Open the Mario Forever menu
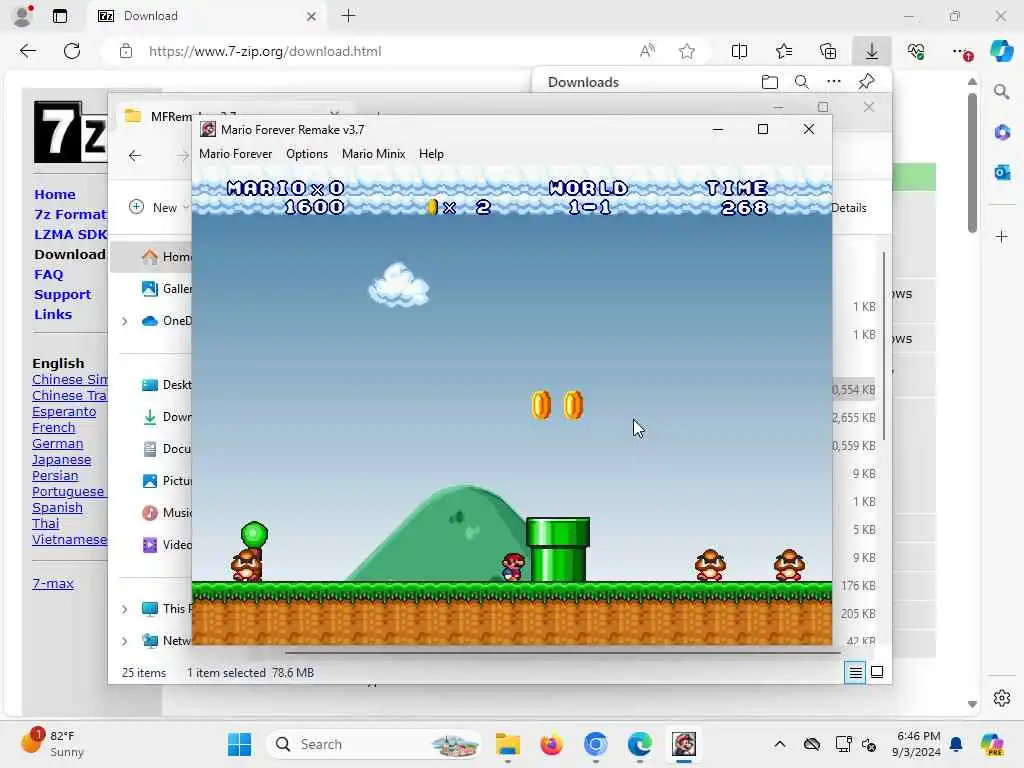Viewport: 1024px width, 768px height. pos(235,154)
